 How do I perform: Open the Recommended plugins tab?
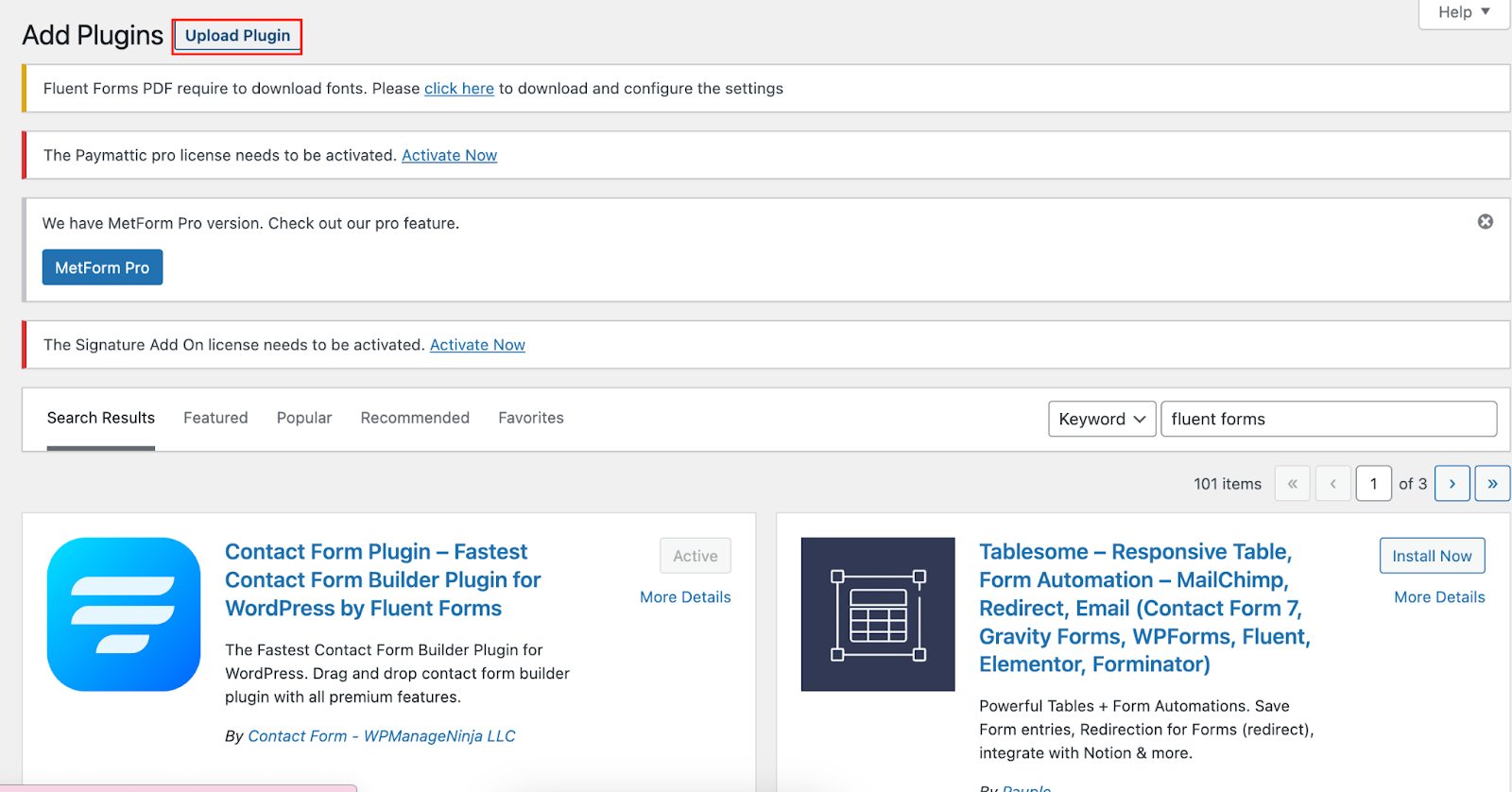click(x=415, y=418)
